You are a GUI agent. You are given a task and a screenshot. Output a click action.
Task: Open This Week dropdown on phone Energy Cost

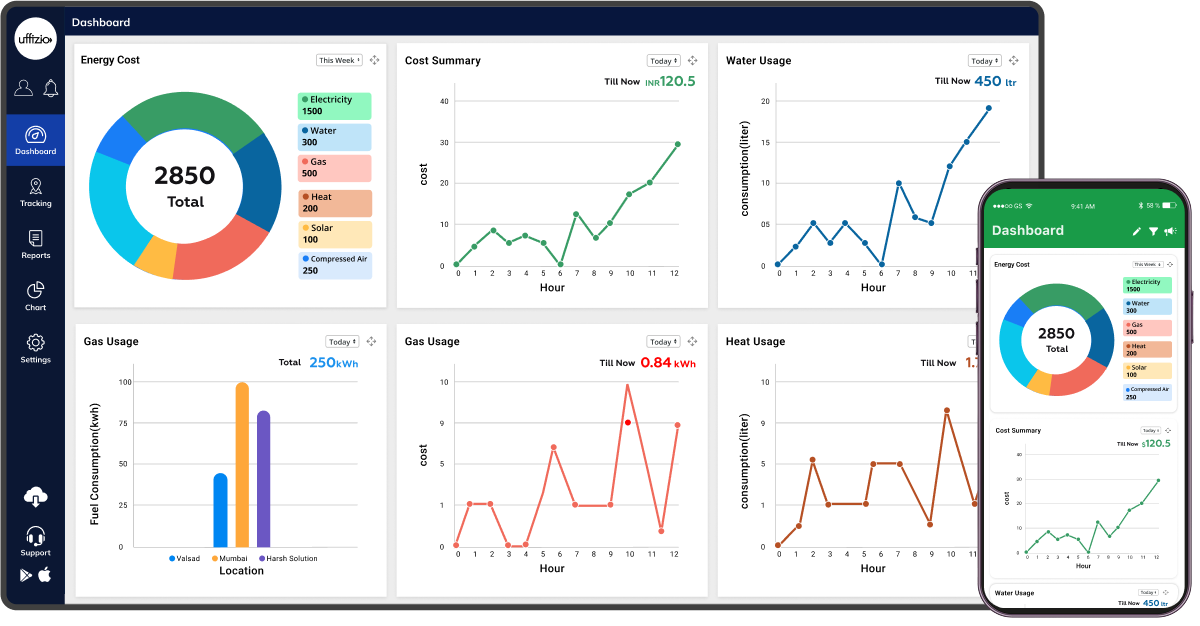click(x=1146, y=264)
